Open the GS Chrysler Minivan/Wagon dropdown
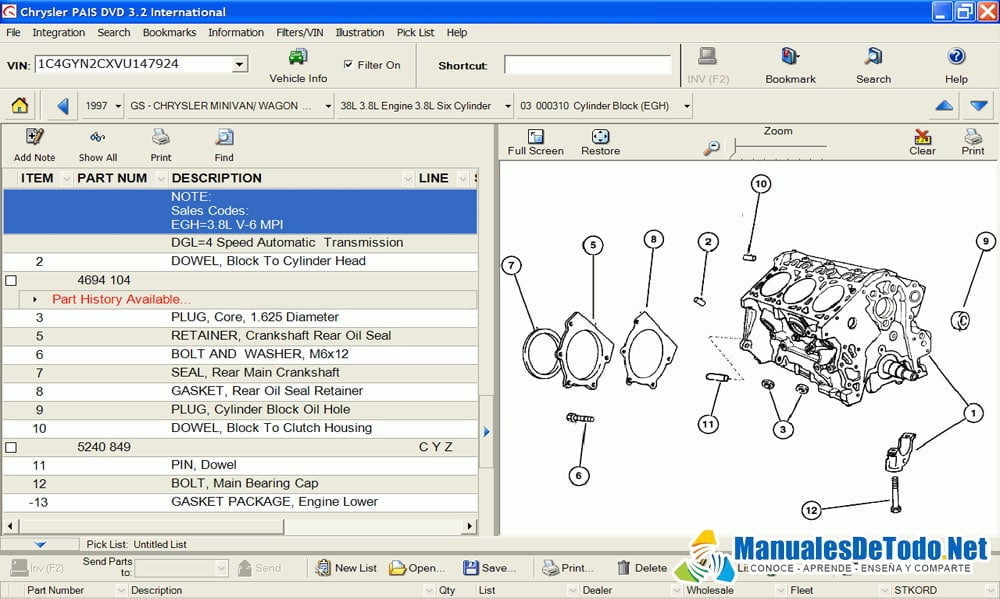The height and width of the screenshot is (599, 1000). tap(328, 106)
